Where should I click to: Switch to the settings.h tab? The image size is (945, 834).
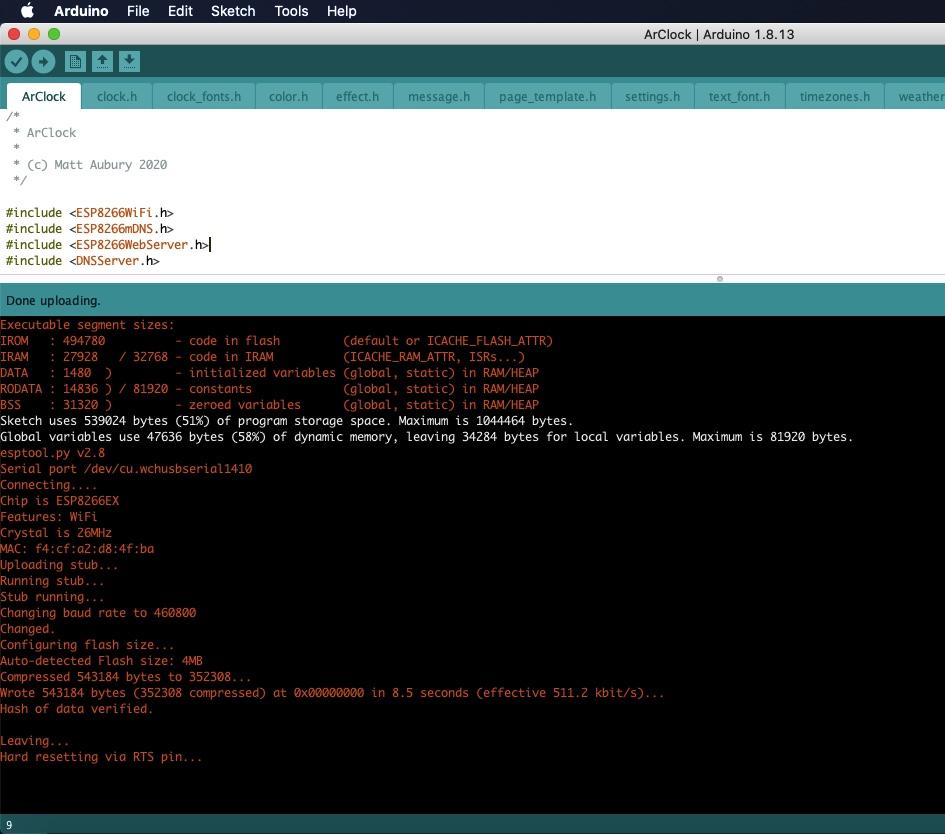click(652, 96)
